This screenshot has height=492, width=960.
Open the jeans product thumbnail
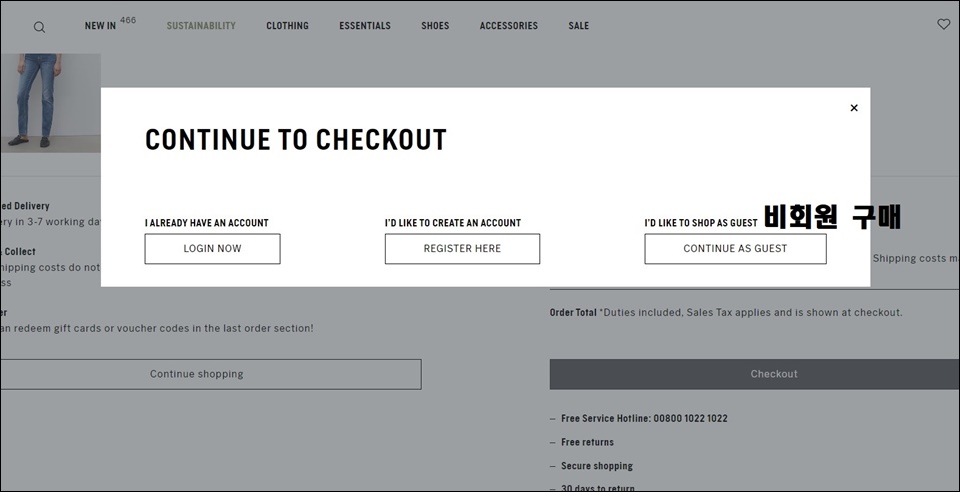50,103
